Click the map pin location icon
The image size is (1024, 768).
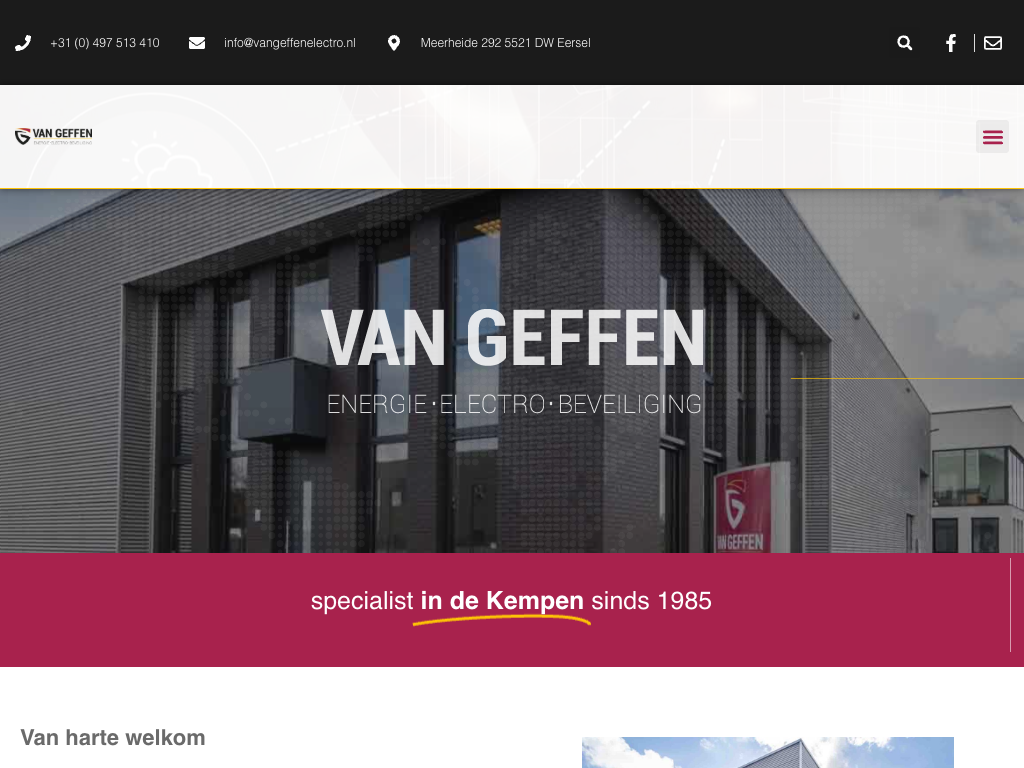(x=394, y=43)
